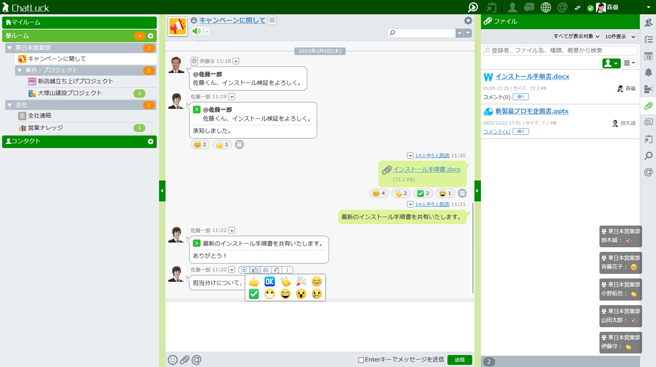The height and width of the screenshot is (367, 656).
Task: Toggle grin reaction count 1 on file message
Action: [x=445, y=193]
